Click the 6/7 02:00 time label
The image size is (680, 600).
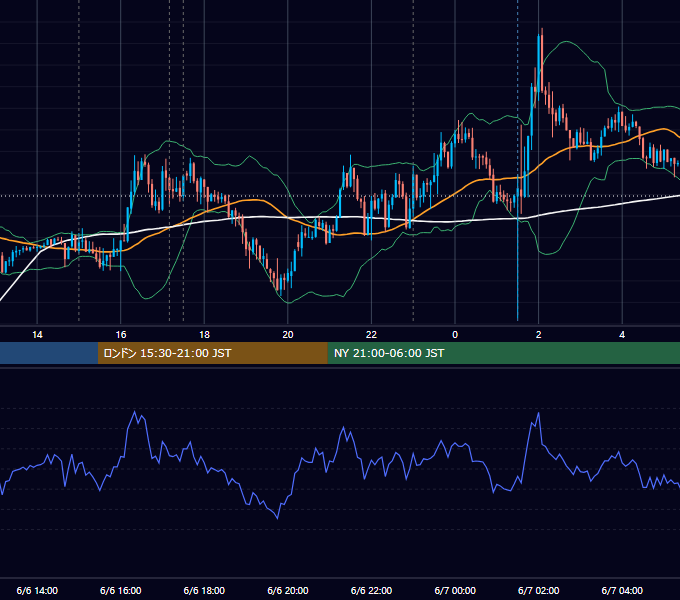[539, 590]
